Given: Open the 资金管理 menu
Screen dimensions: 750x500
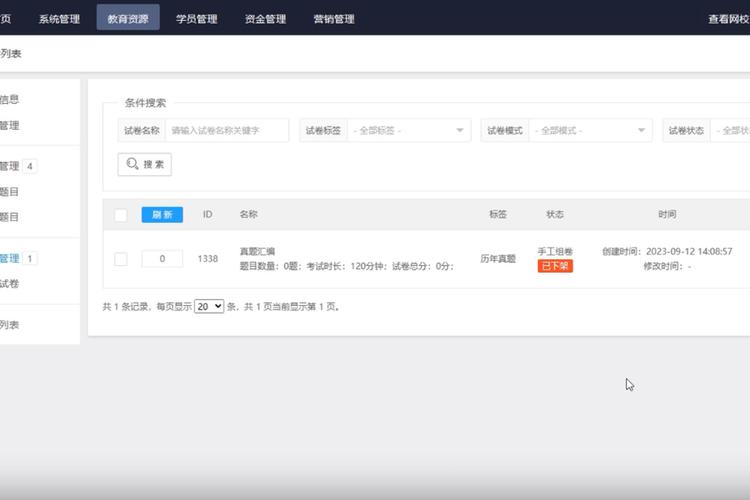Looking at the screenshot, I should click(265, 19).
